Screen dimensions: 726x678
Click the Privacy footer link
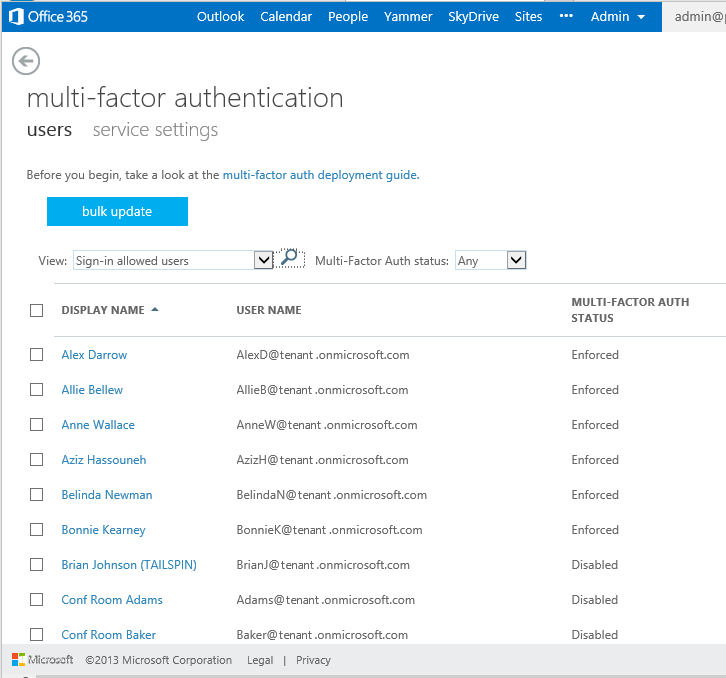[313, 660]
